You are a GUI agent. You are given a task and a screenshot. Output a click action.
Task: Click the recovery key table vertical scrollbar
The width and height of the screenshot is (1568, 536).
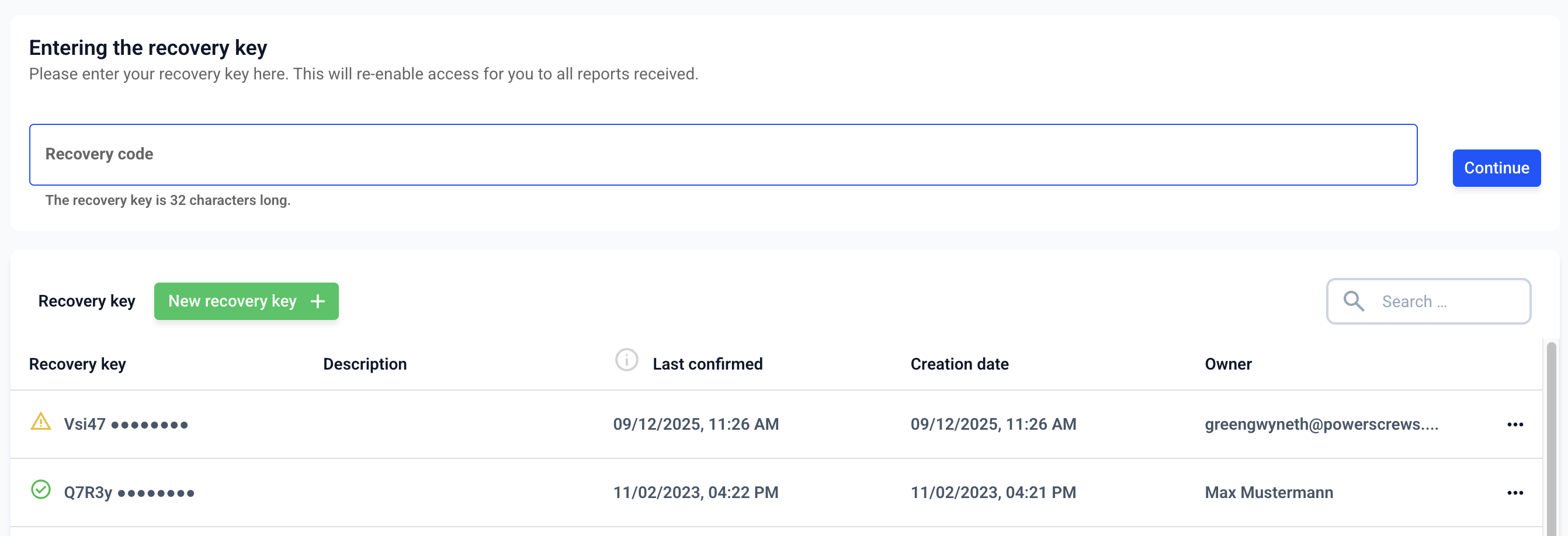pyautogui.click(x=1551, y=438)
